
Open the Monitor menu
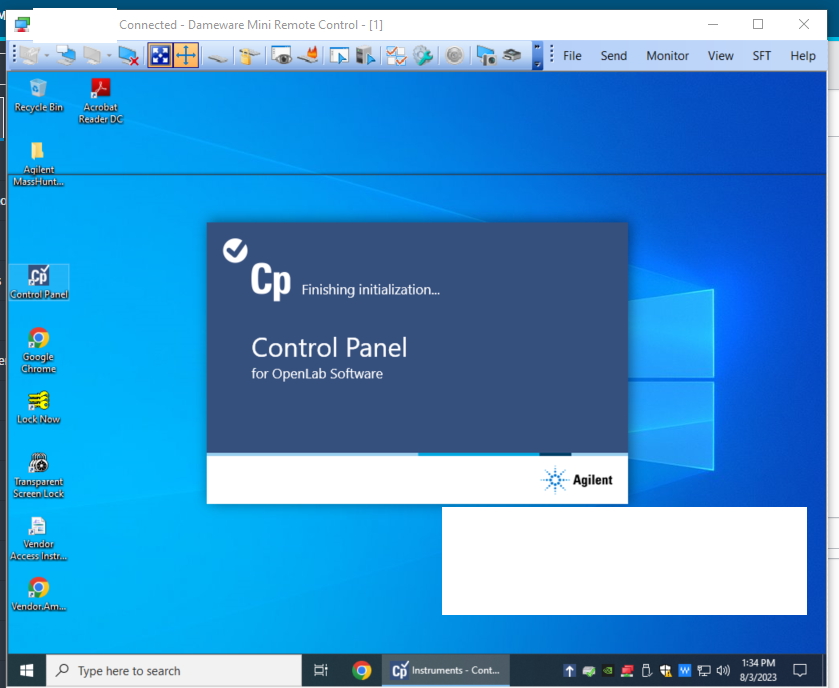point(667,56)
